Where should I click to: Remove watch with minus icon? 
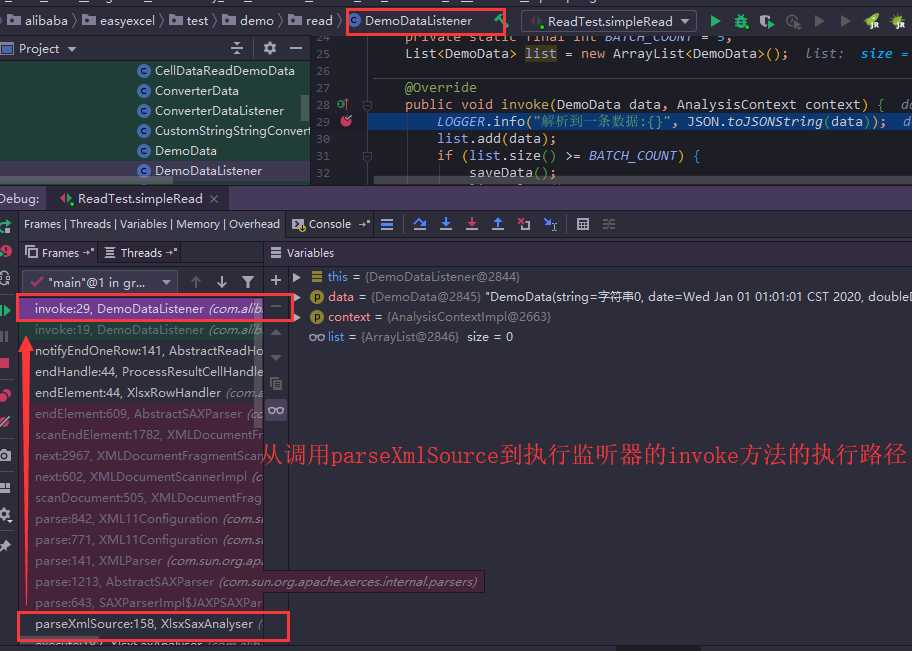click(x=276, y=306)
